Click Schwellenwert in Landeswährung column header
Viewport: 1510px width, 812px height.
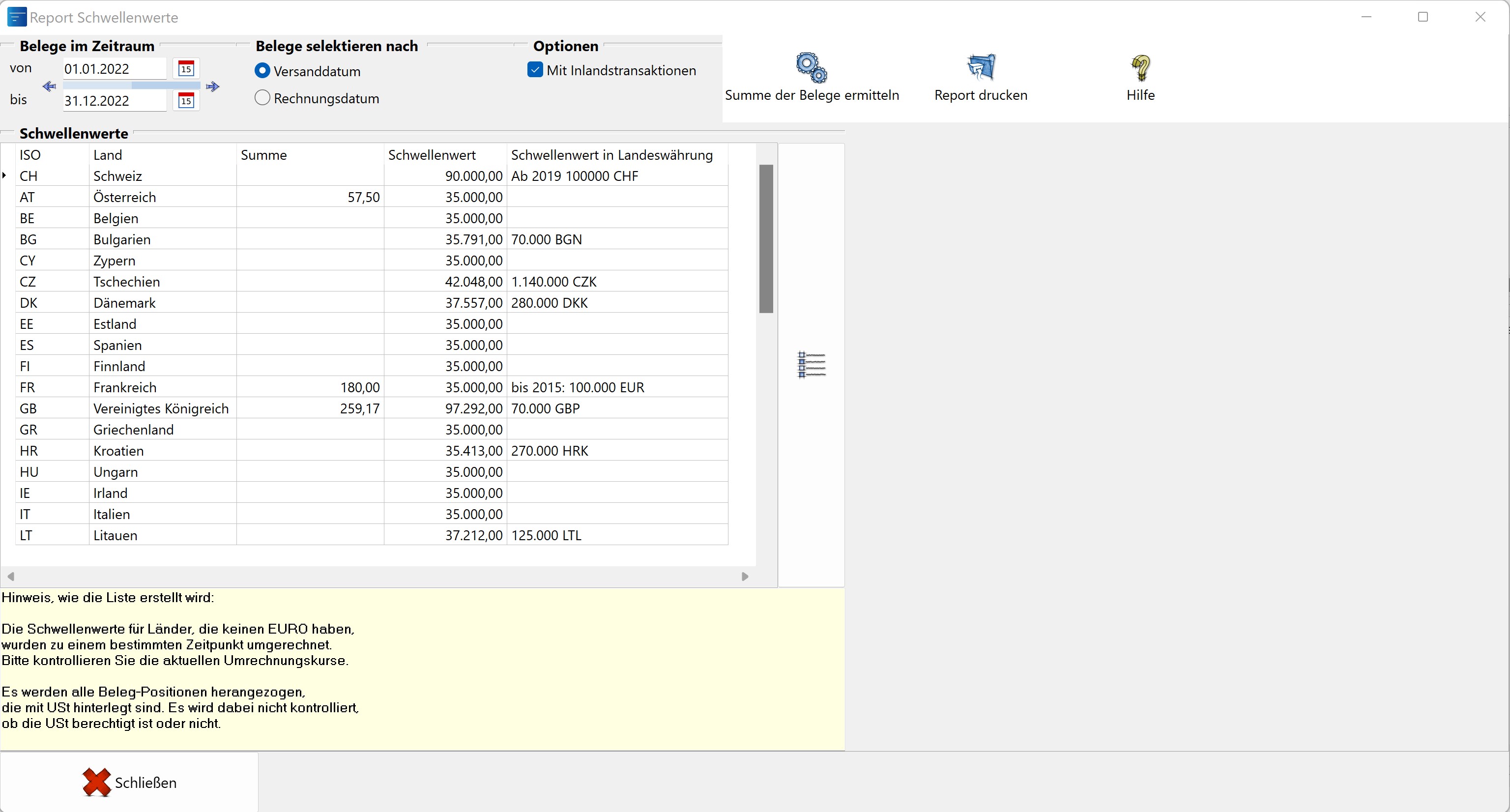click(x=618, y=155)
